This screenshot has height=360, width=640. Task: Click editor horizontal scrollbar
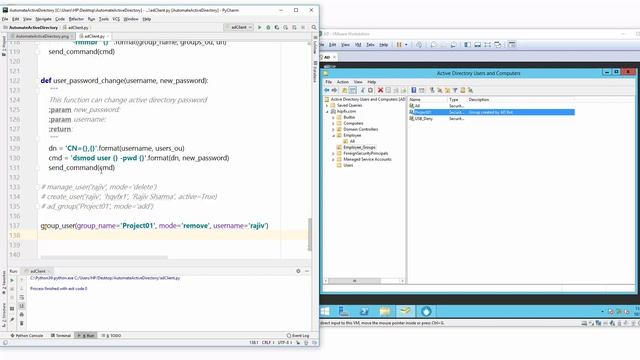pos(104,257)
